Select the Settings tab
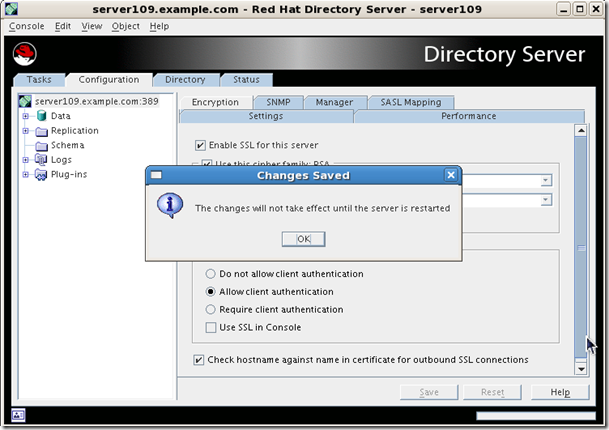The image size is (609, 430). [266, 116]
